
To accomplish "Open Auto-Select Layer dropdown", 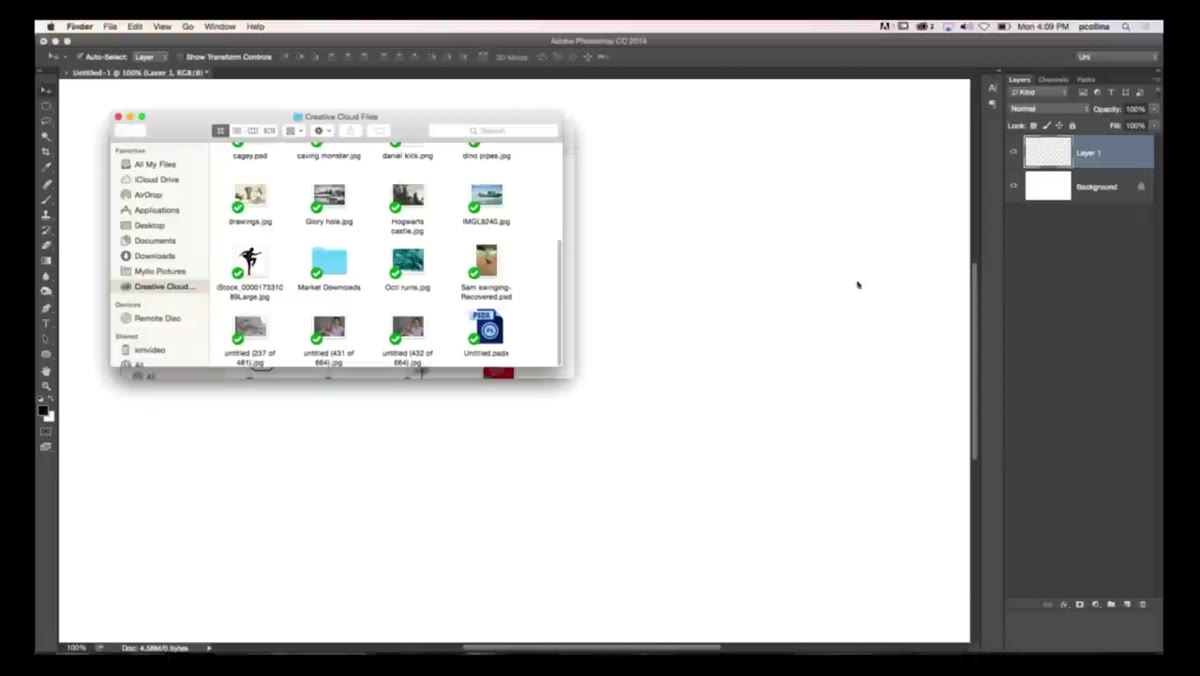I will 151,57.
